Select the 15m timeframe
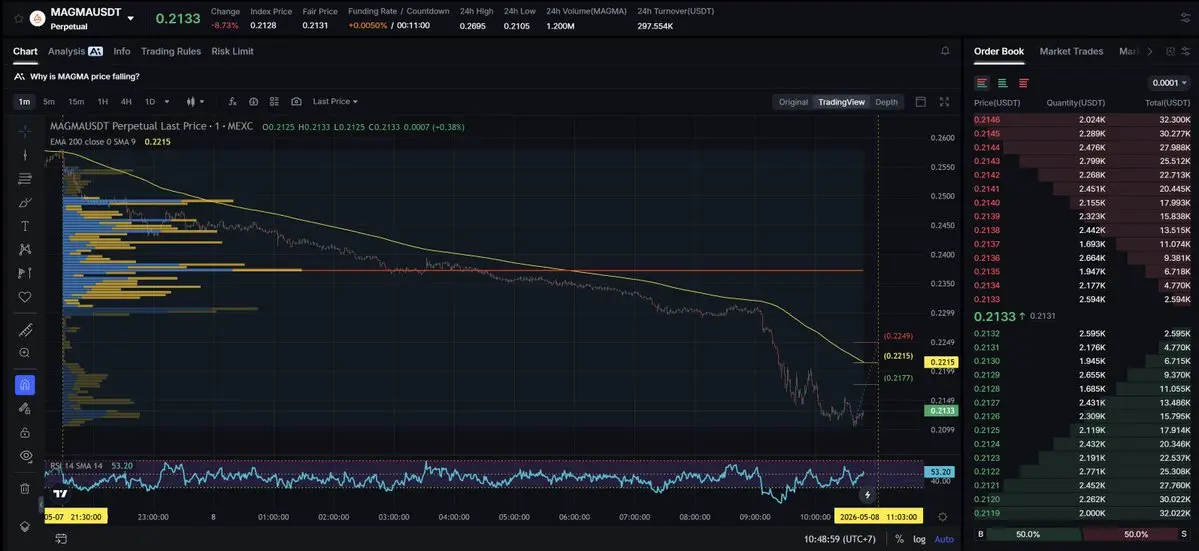This screenshot has width=1199, height=551. click(76, 102)
